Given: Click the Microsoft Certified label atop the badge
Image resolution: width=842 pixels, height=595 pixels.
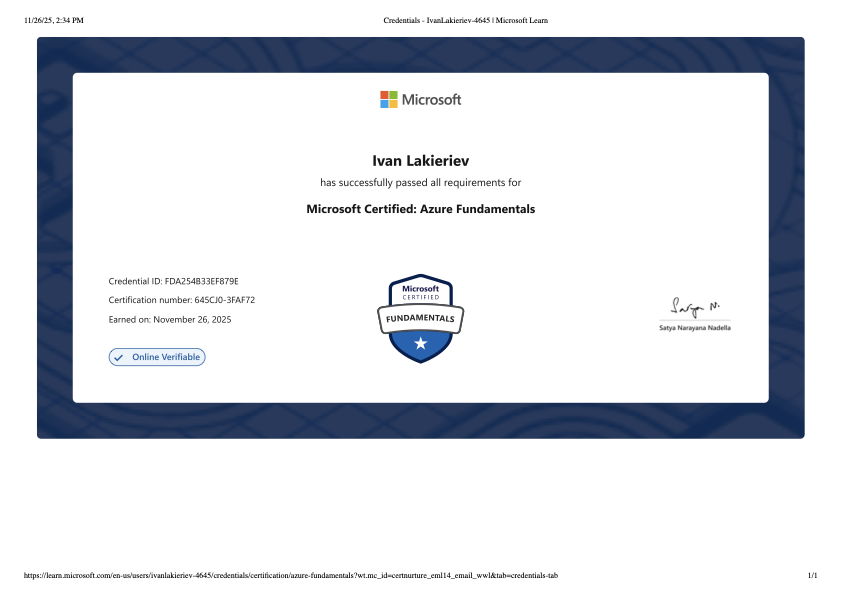Looking at the screenshot, I should (x=421, y=291).
